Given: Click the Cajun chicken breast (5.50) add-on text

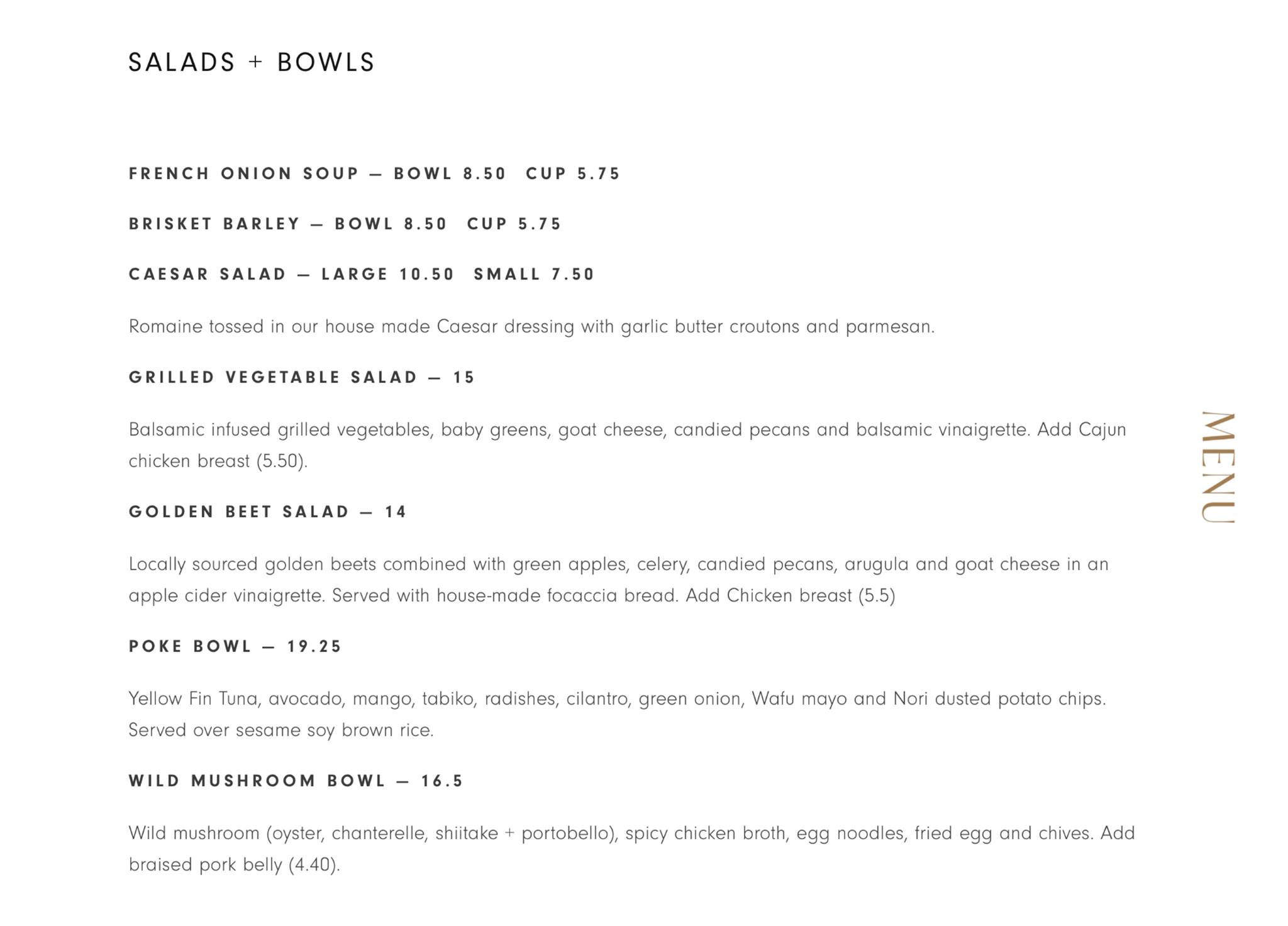Looking at the screenshot, I should pos(218,461).
